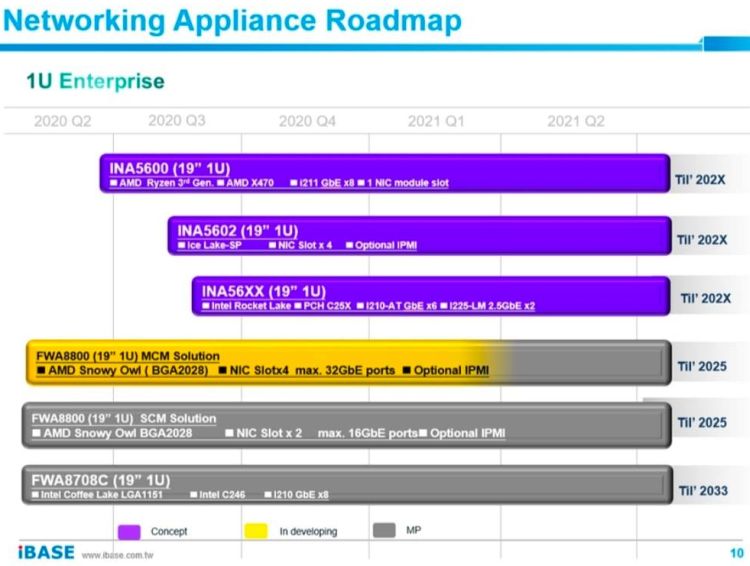
Task: Click the 2021 Q1 timeline header
Action: coord(436,121)
